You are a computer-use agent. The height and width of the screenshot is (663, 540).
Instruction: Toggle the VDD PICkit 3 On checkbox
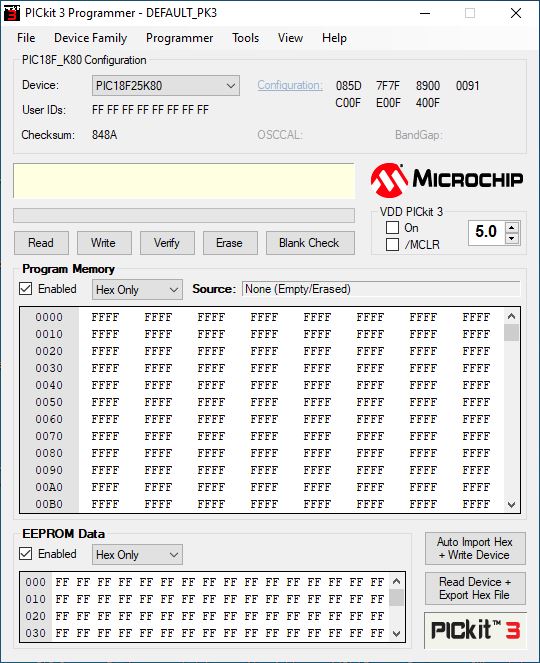tap(392, 228)
